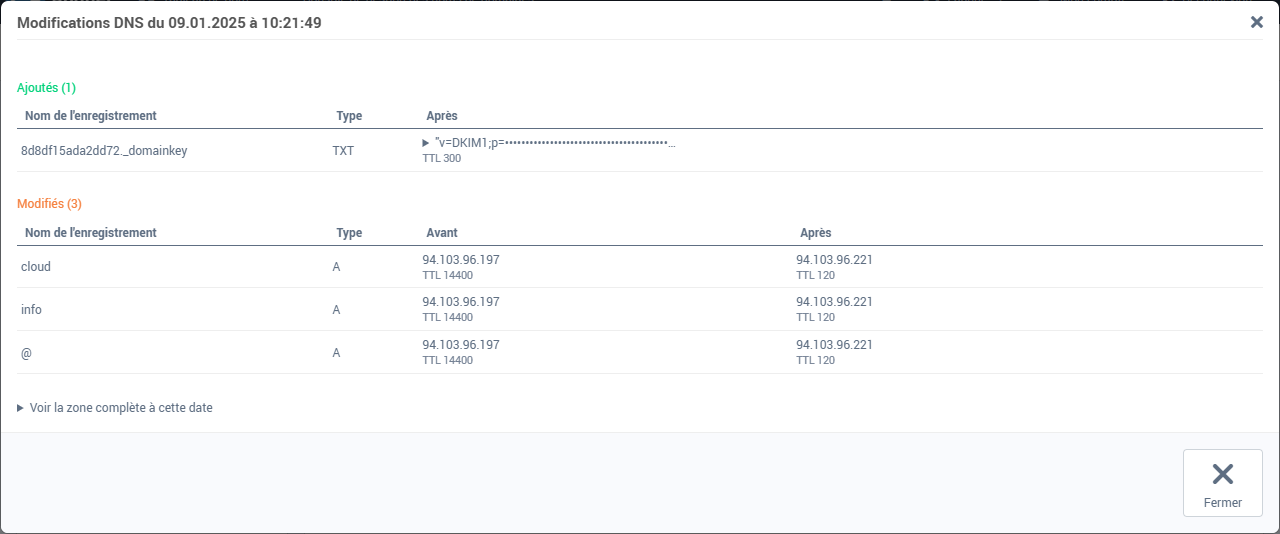Image resolution: width=1280 pixels, height=534 pixels.
Task: Click the @ root record name
Action: pyautogui.click(x=27, y=353)
